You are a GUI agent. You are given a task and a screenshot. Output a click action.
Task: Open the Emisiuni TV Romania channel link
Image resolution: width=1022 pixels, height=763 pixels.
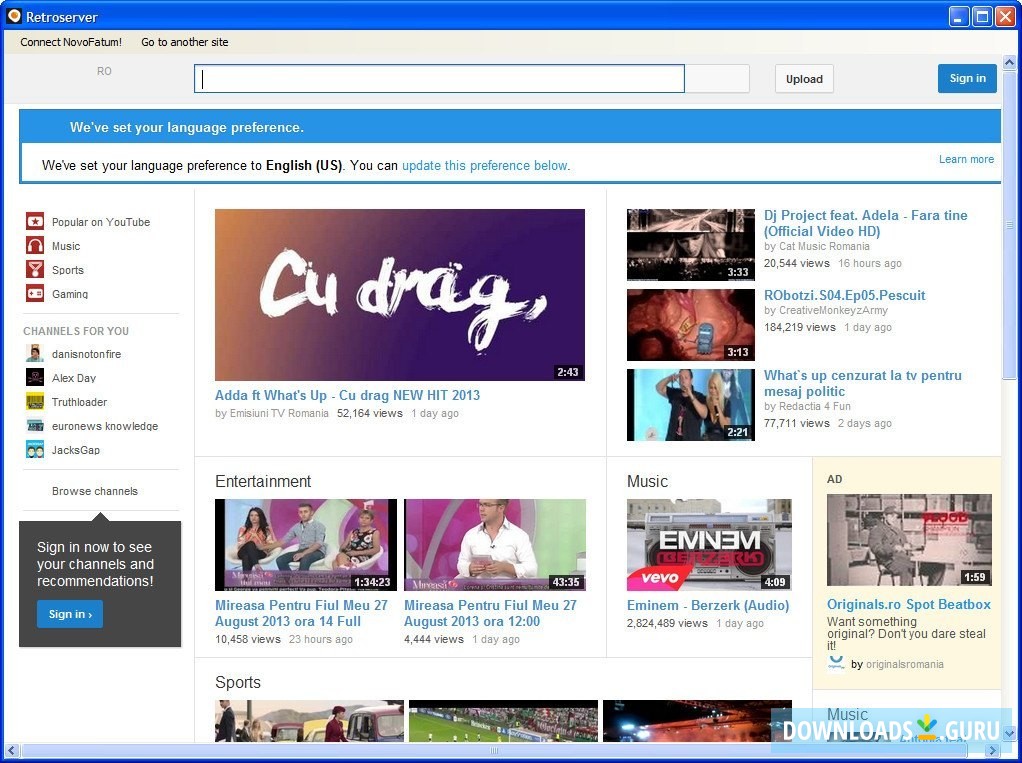pyautogui.click(x=279, y=413)
